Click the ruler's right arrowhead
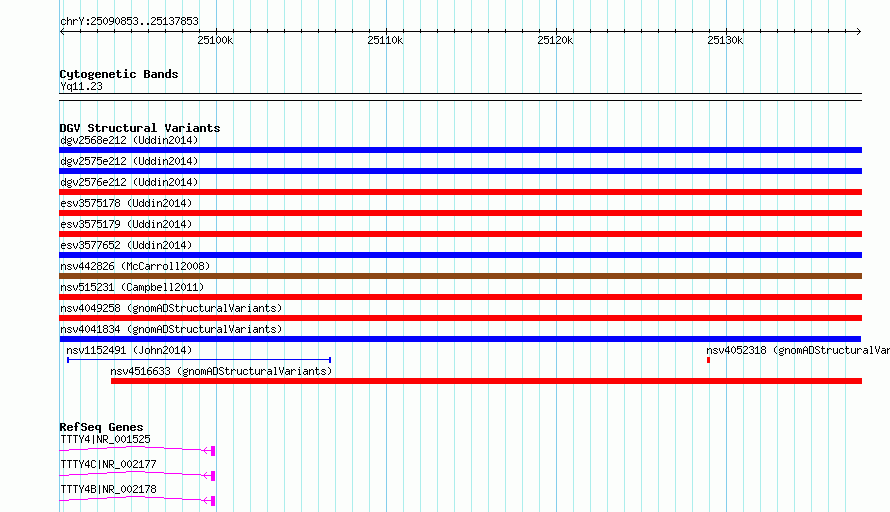This screenshot has height=512, width=890. [858, 32]
